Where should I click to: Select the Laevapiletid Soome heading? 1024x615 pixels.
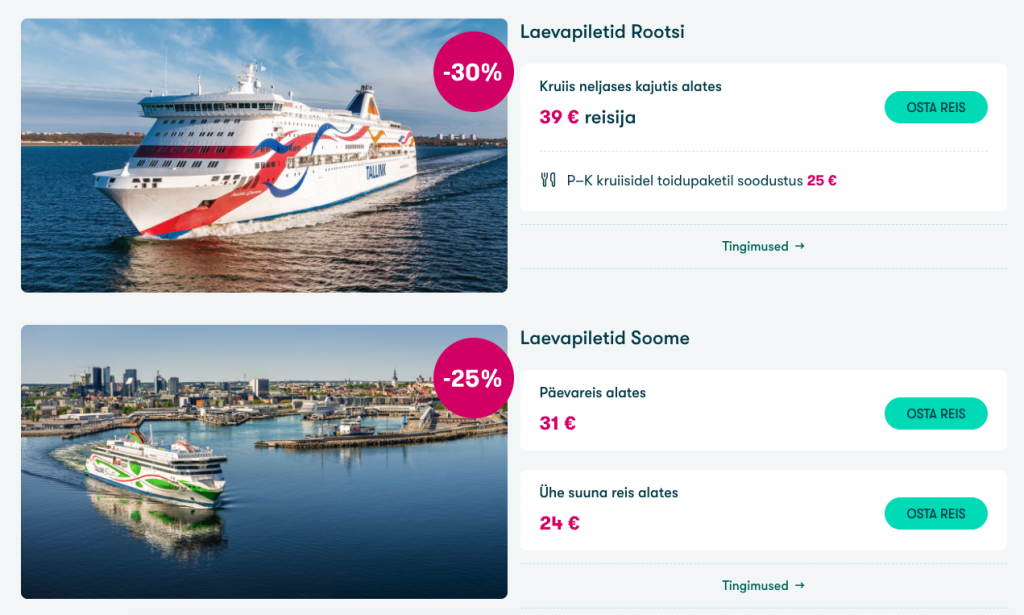pos(605,338)
